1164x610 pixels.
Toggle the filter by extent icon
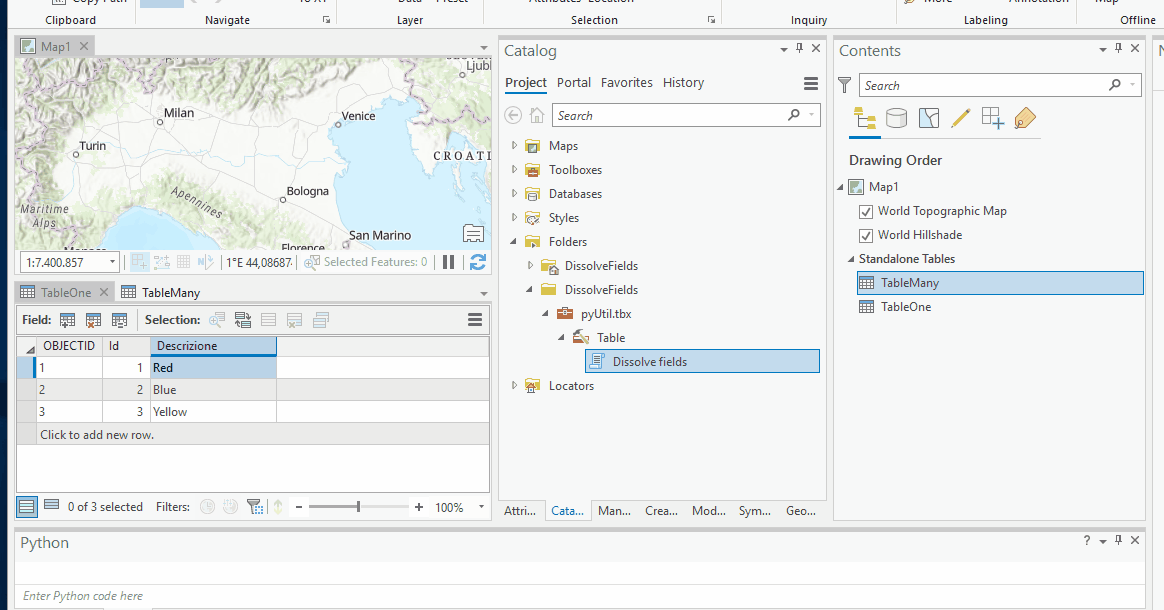click(x=255, y=507)
